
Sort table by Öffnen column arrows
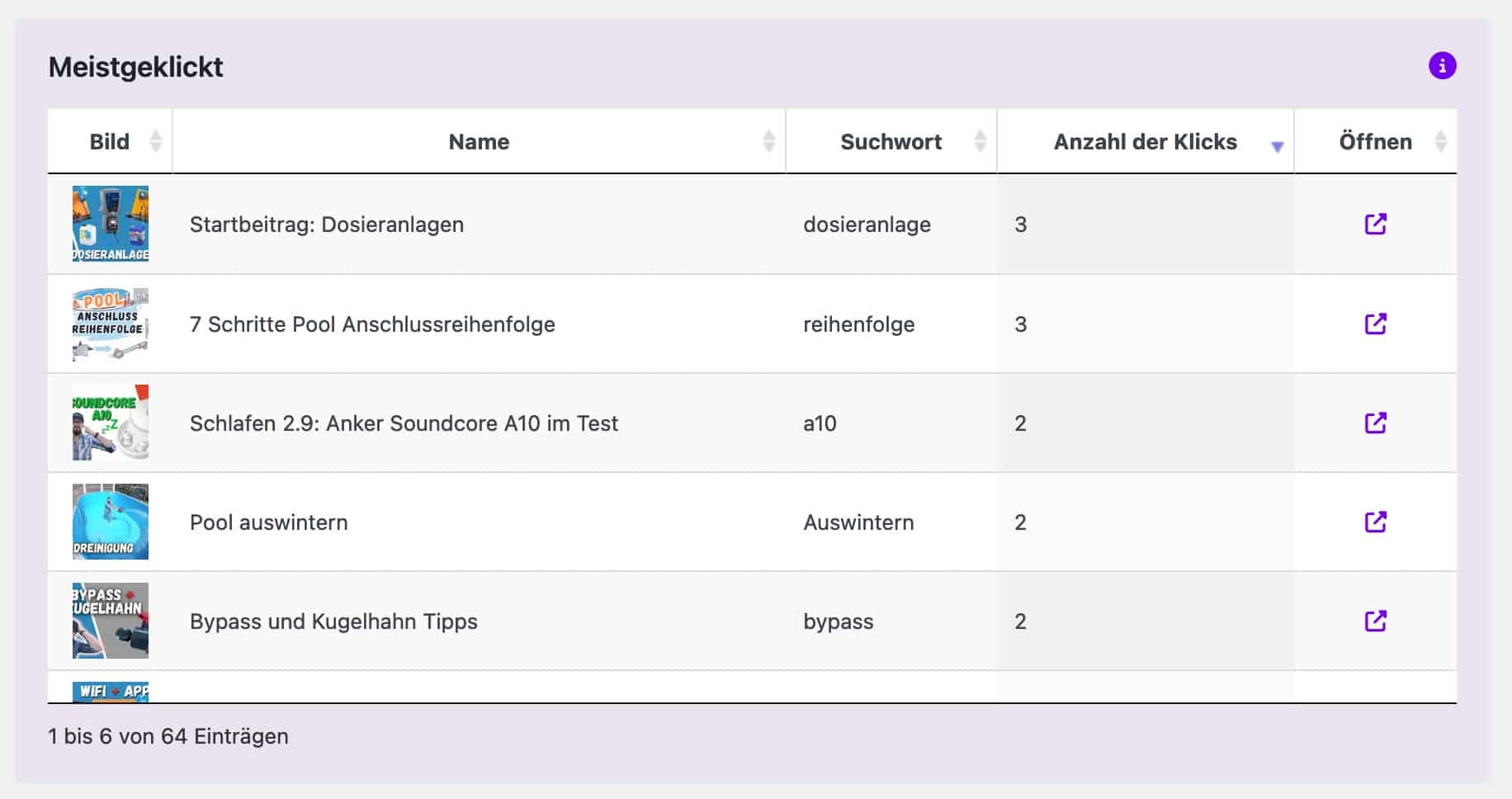point(1440,141)
